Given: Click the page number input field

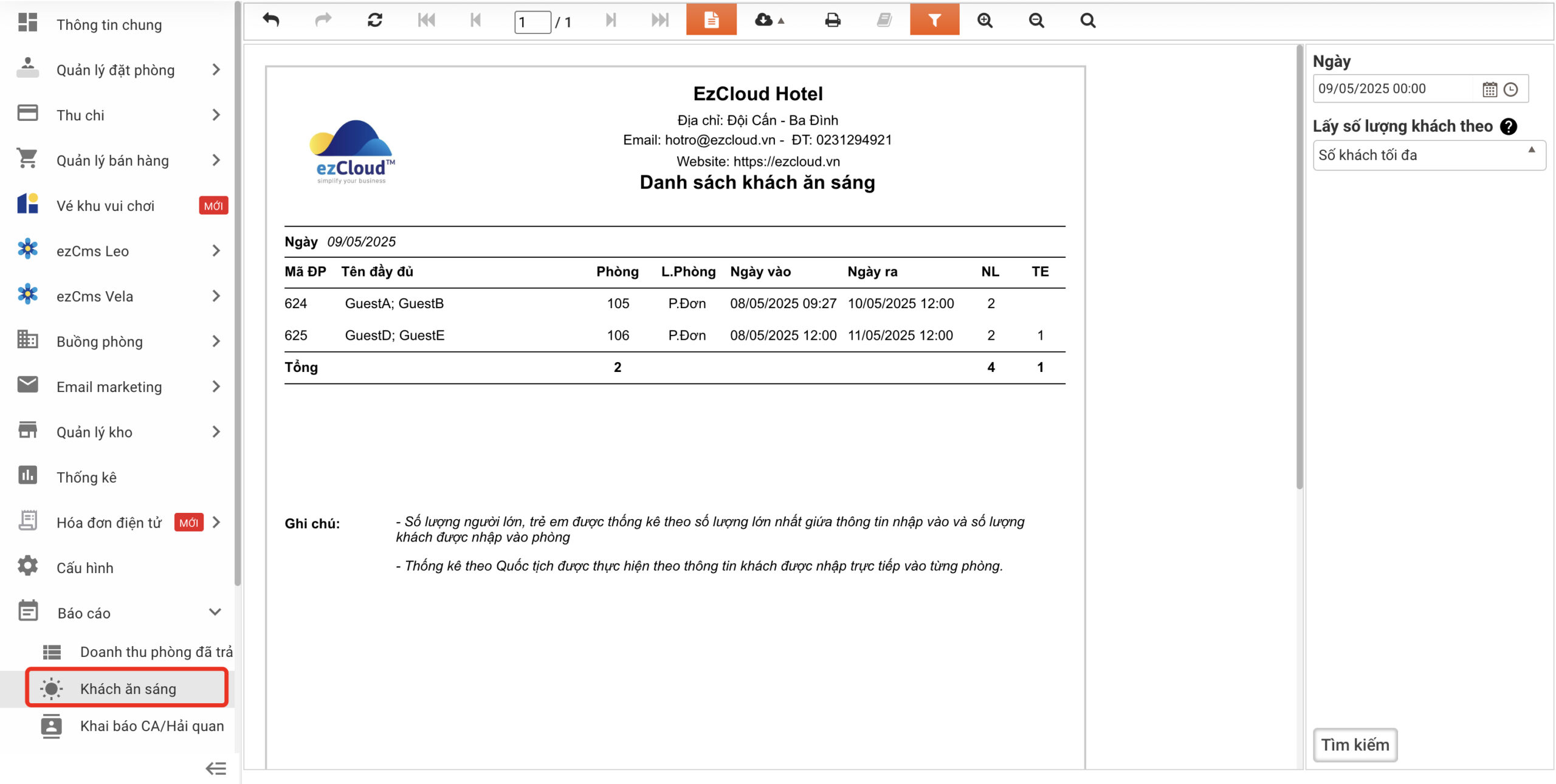Looking at the screenshot, I should pos(532,22).
